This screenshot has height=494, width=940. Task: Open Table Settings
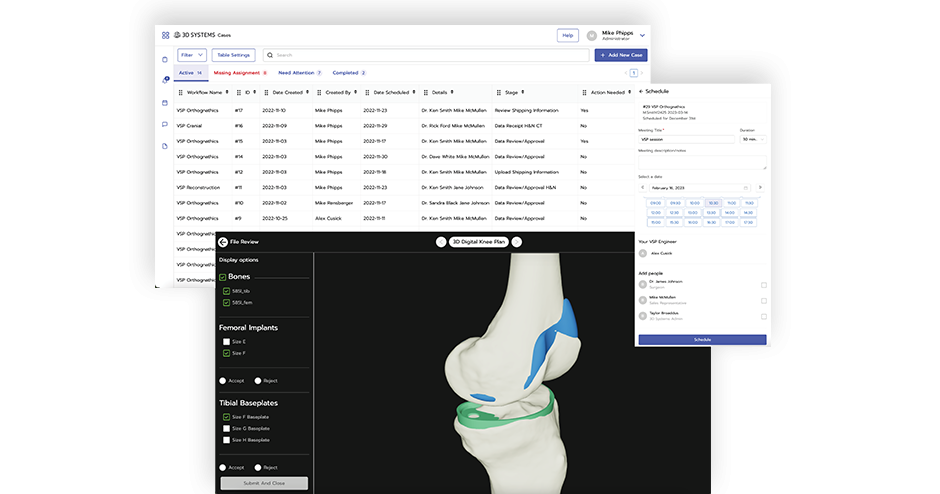pos(233,55)
